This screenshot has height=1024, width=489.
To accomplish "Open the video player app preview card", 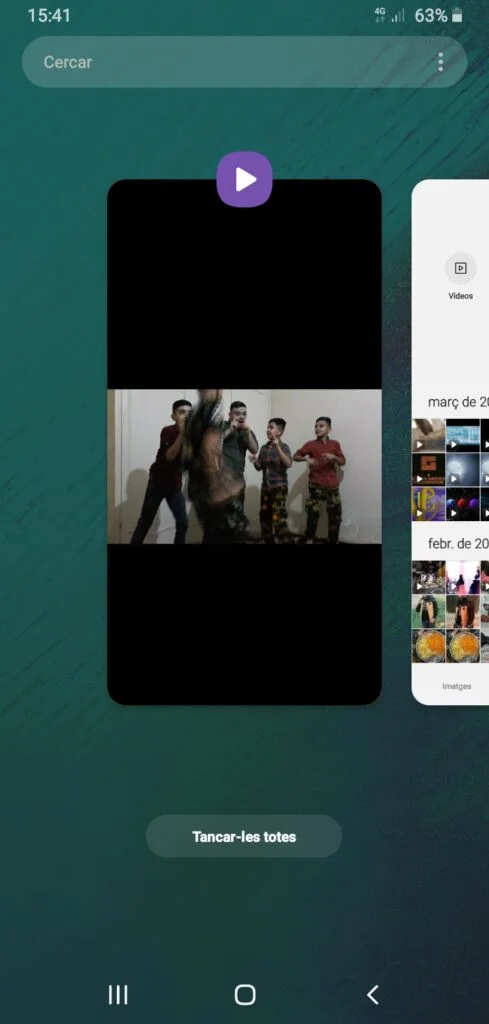I will coord(244,442).
